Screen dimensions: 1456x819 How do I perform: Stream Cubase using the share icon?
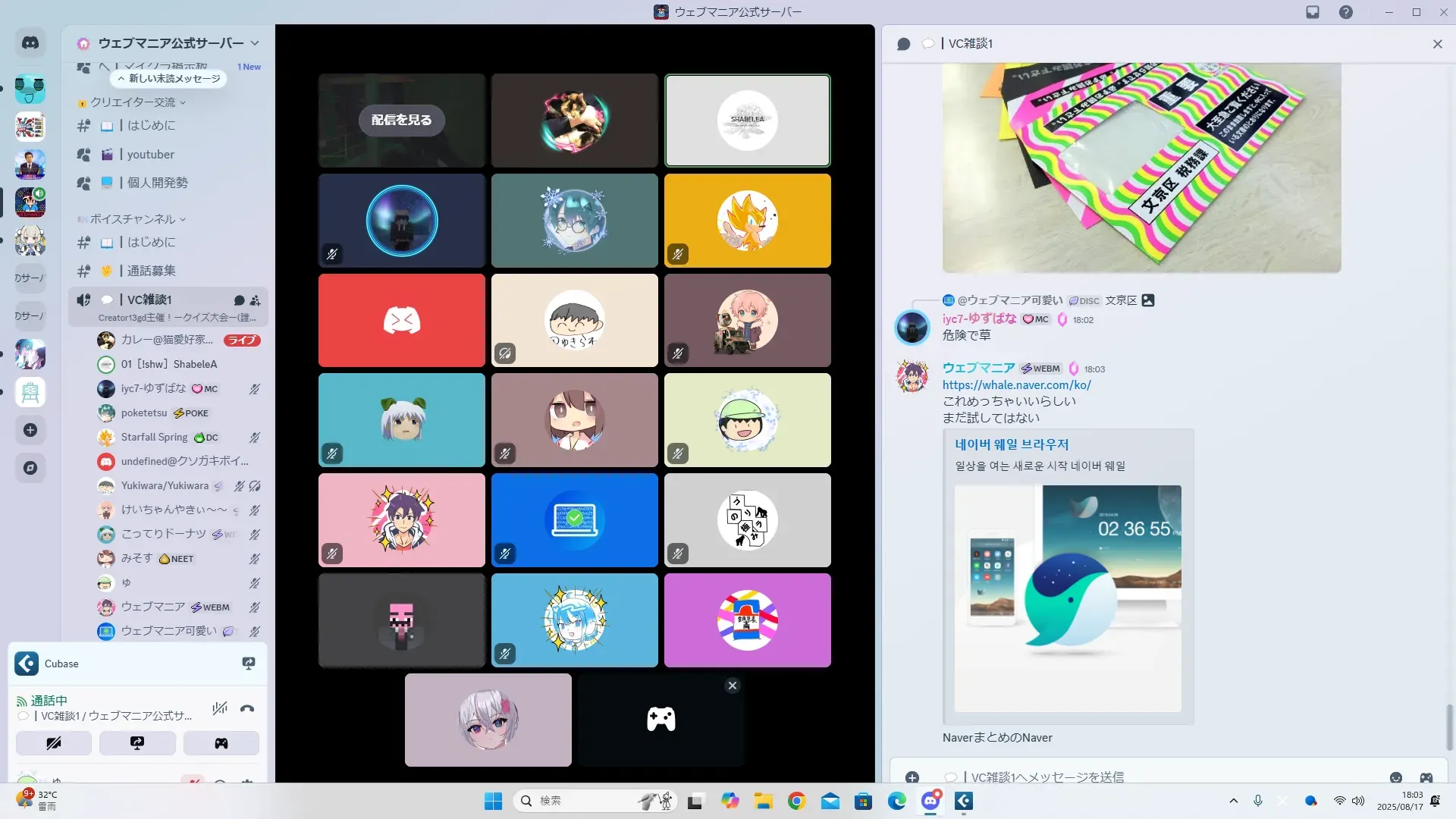pos(248,664)
